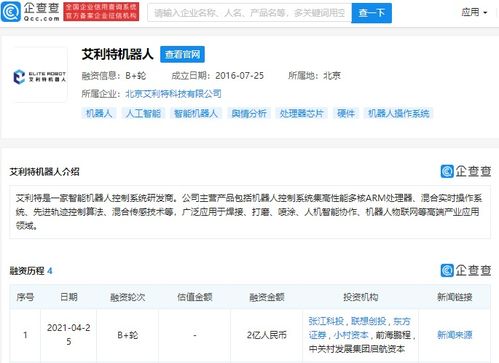
Task: Click the 日期 column header
Action: 69,297
